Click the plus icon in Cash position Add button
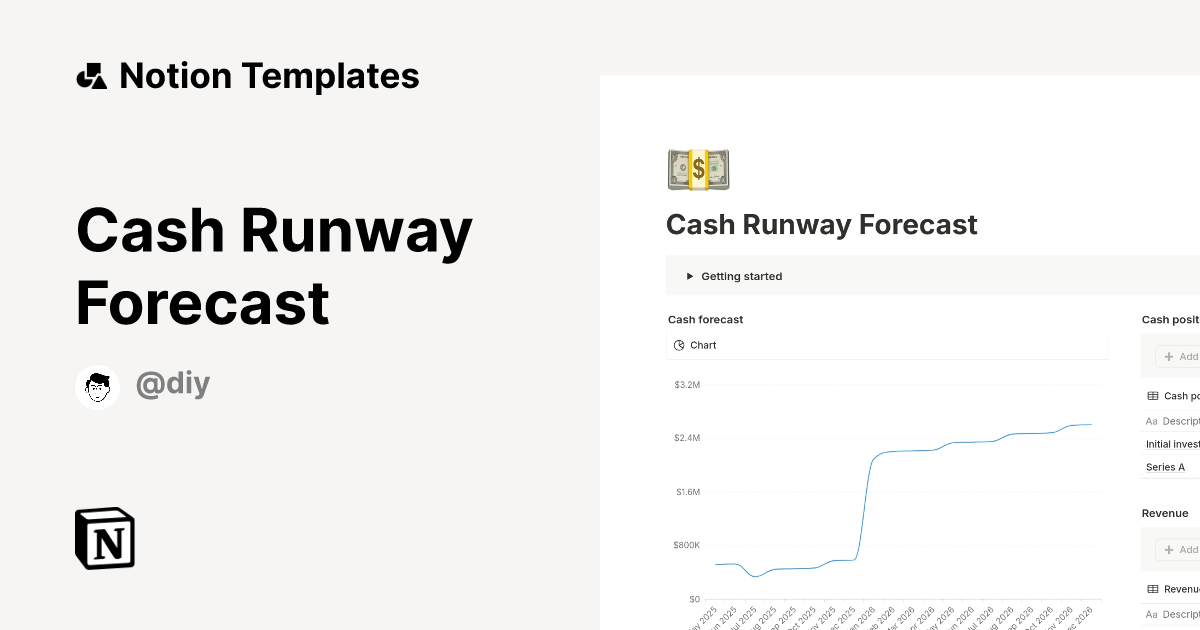The height and width of the screenshot is (630, 1200). (x=1167, y=356)
